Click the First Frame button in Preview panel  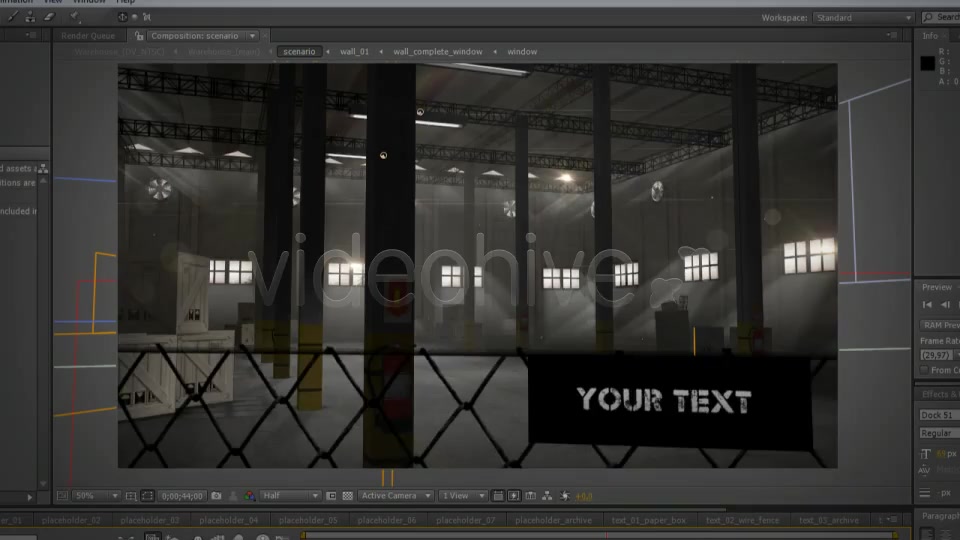pos(927,305)
